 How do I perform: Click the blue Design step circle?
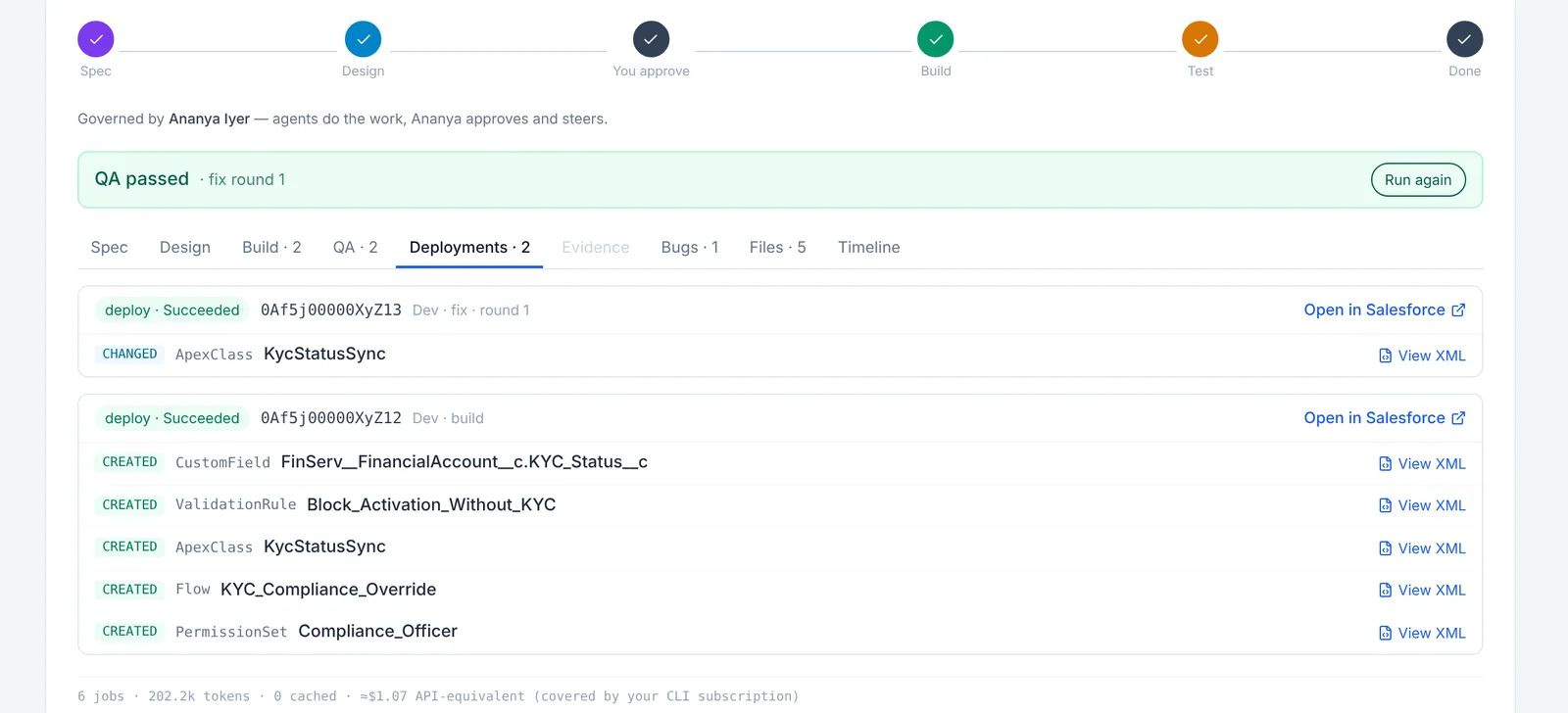tap(364, 39)
